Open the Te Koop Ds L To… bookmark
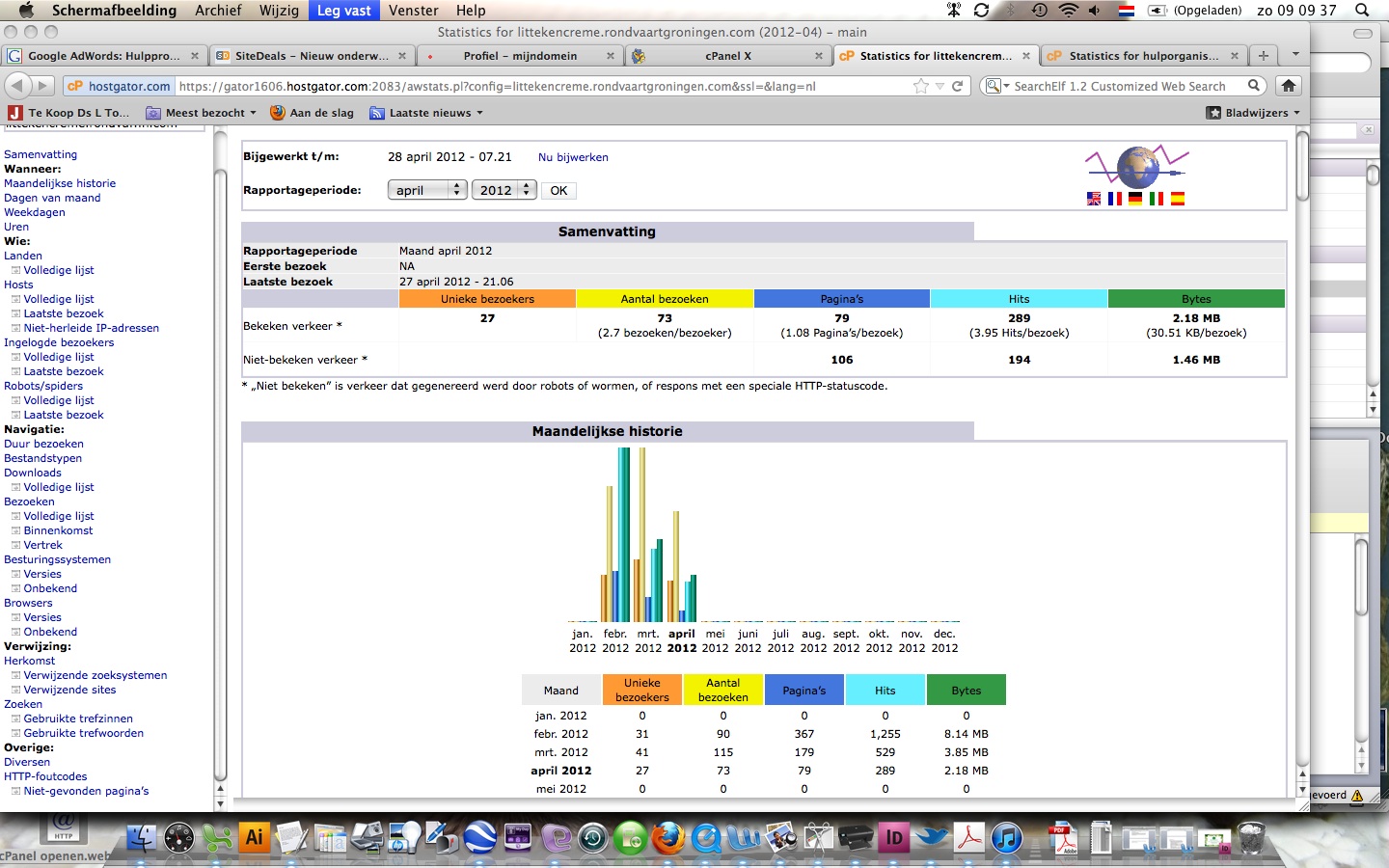The width and height of the screenshot is (1389, 868). 68,113
